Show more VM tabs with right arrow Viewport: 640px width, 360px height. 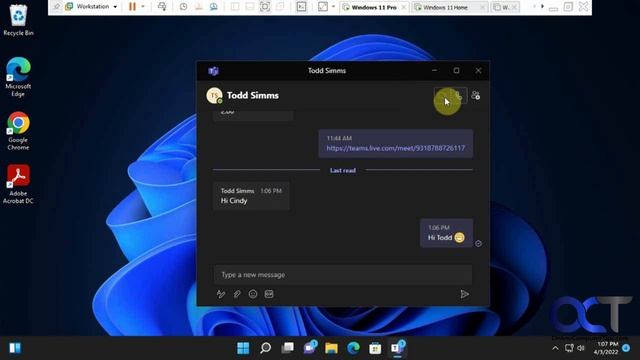pyautogui.click(x=542, y=7)
